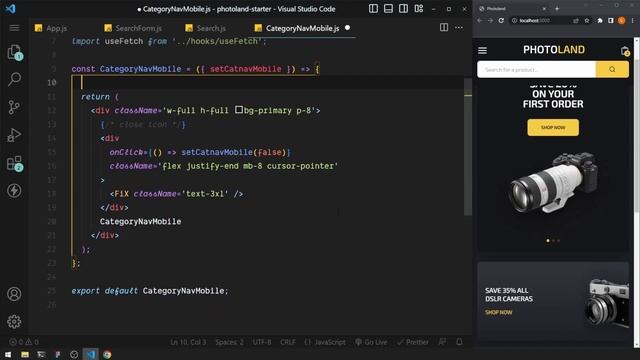Select the CategoryNavMobile.js tab
Viewport: 640px width, 360px height.
[302, 28]
